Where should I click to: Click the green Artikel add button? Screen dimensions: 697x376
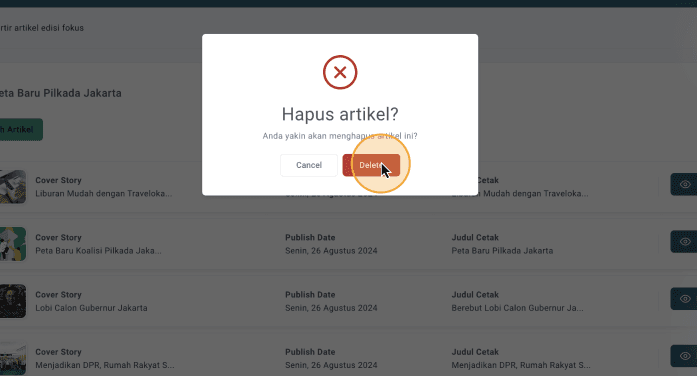tap(21, 130)
